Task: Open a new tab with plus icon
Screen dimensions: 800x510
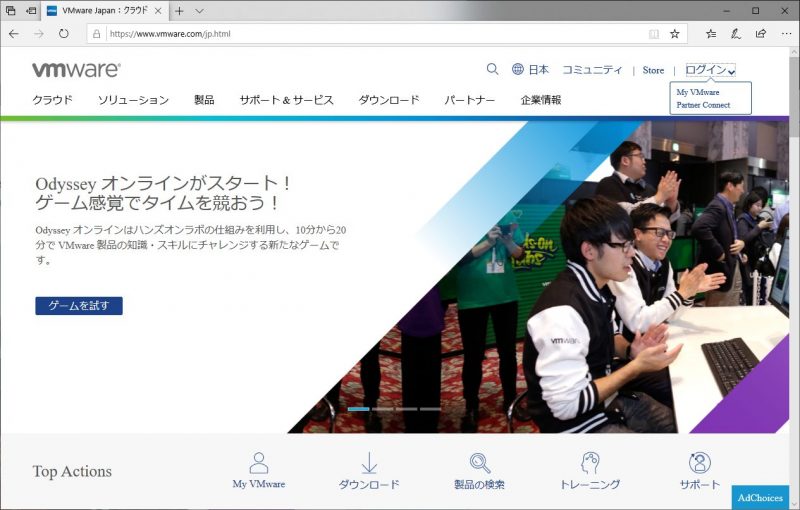Action: click(179, 11)
